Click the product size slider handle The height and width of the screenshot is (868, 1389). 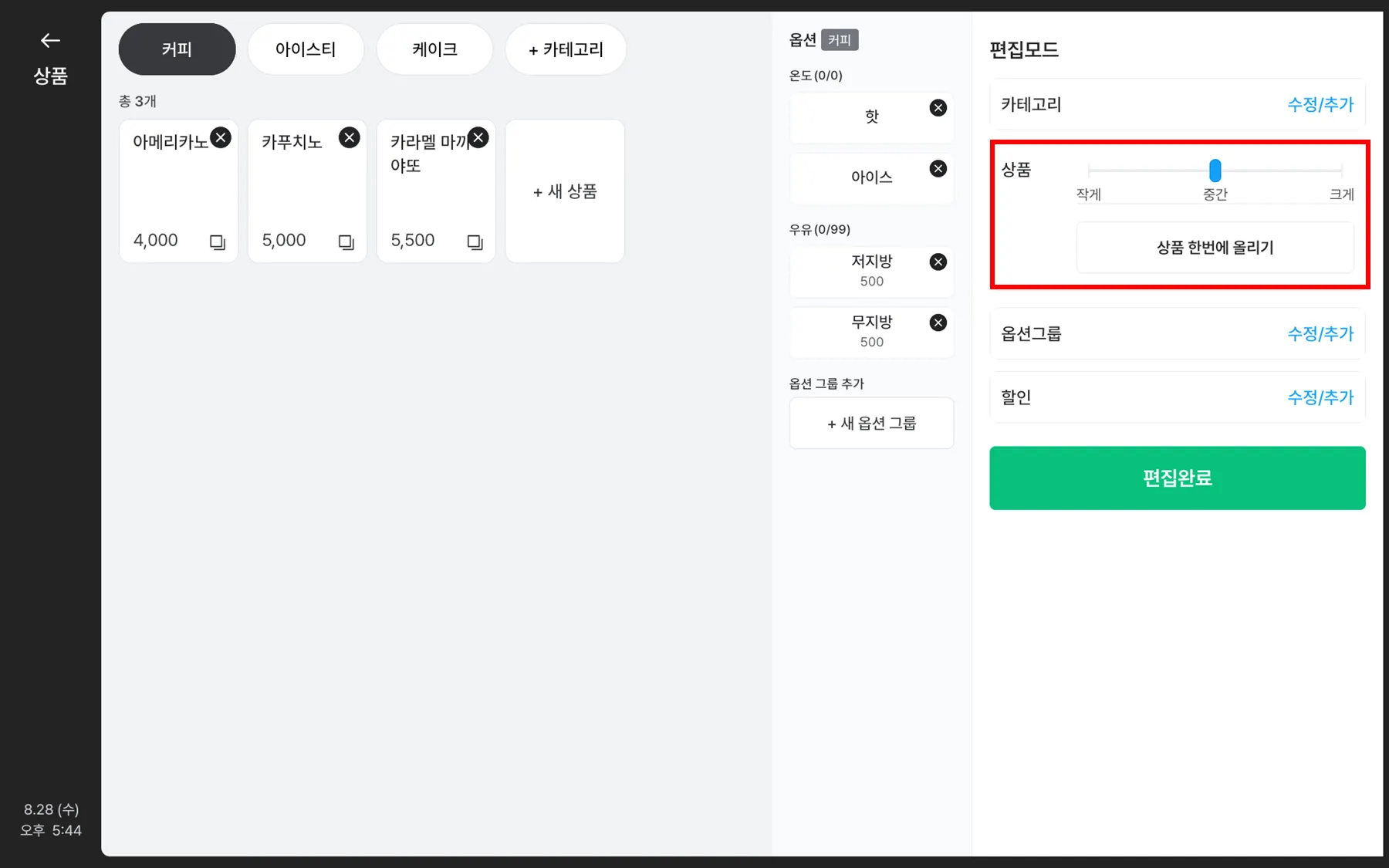click(x=1215, y=170)
